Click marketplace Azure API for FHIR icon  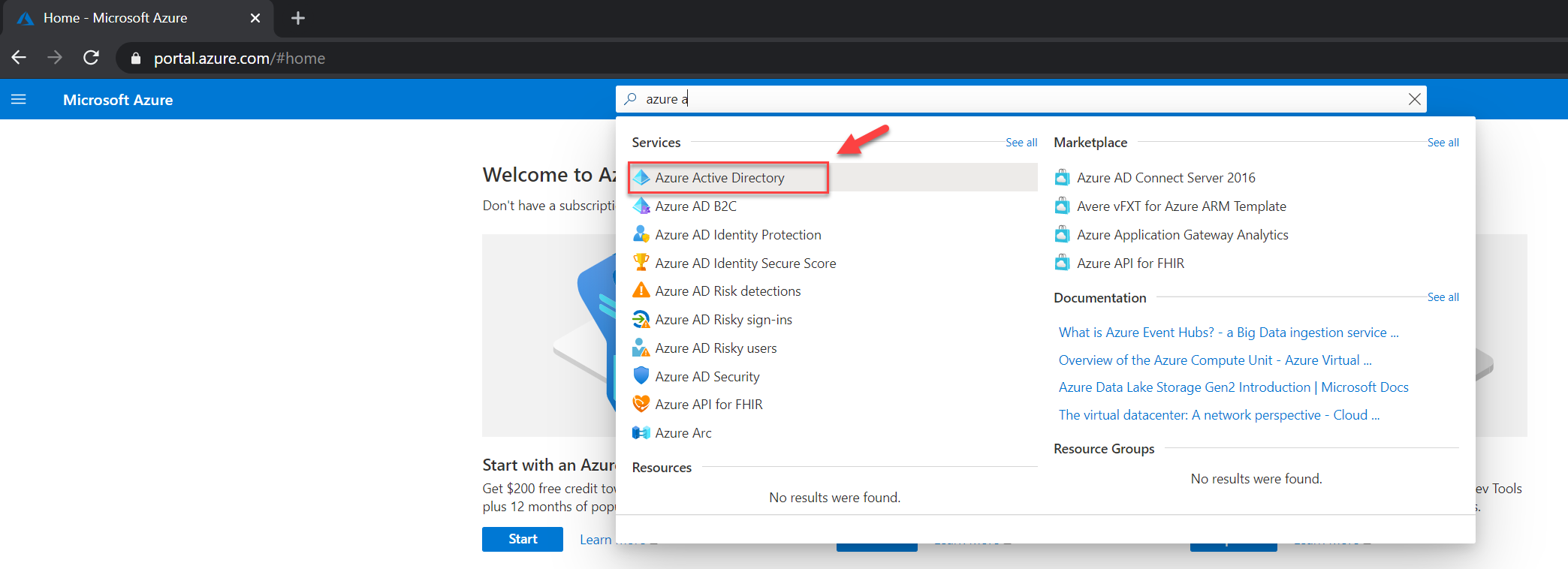(x=1062, y=263)
